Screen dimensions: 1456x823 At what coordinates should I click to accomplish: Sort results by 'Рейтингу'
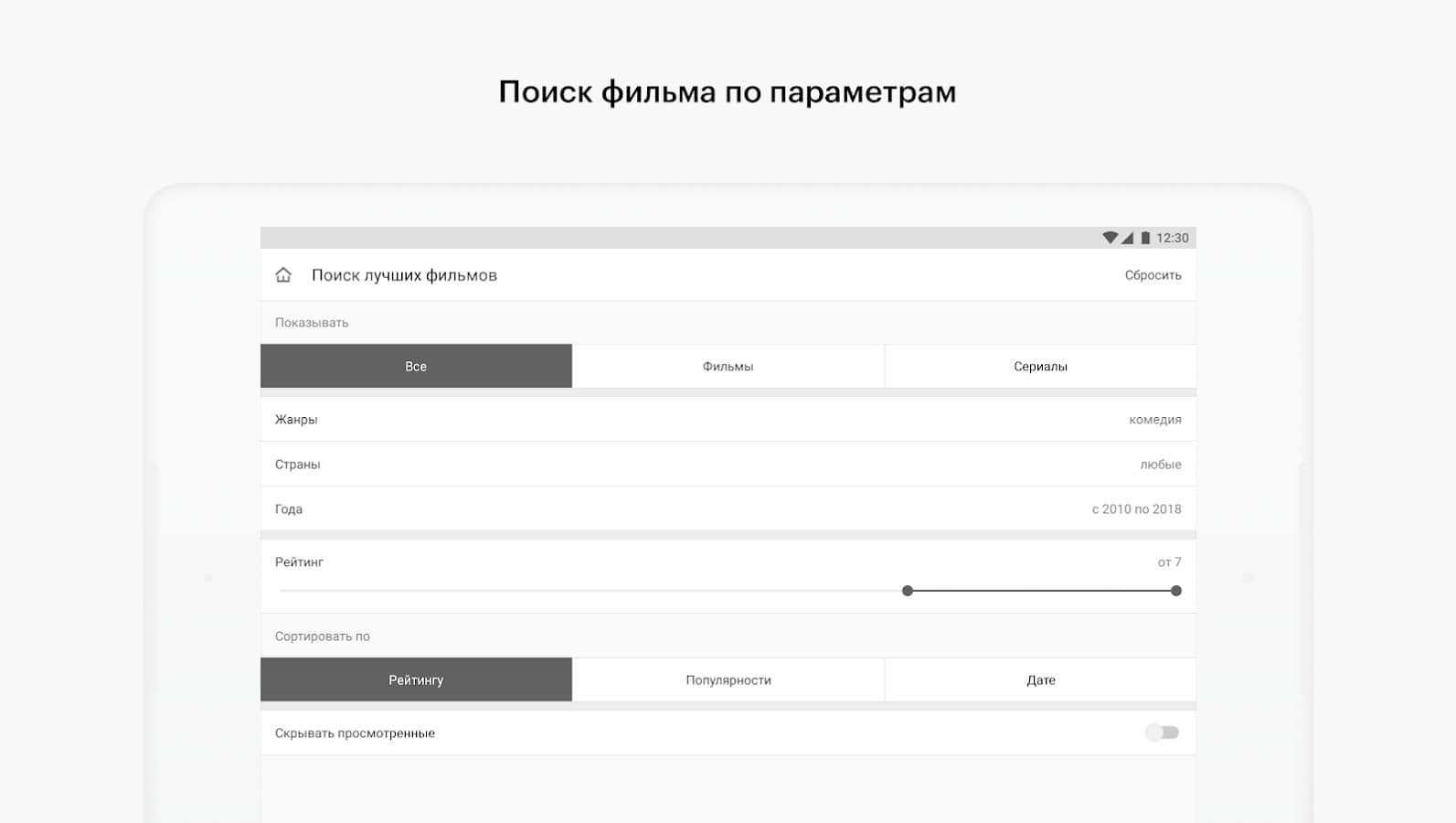(416, 679)
